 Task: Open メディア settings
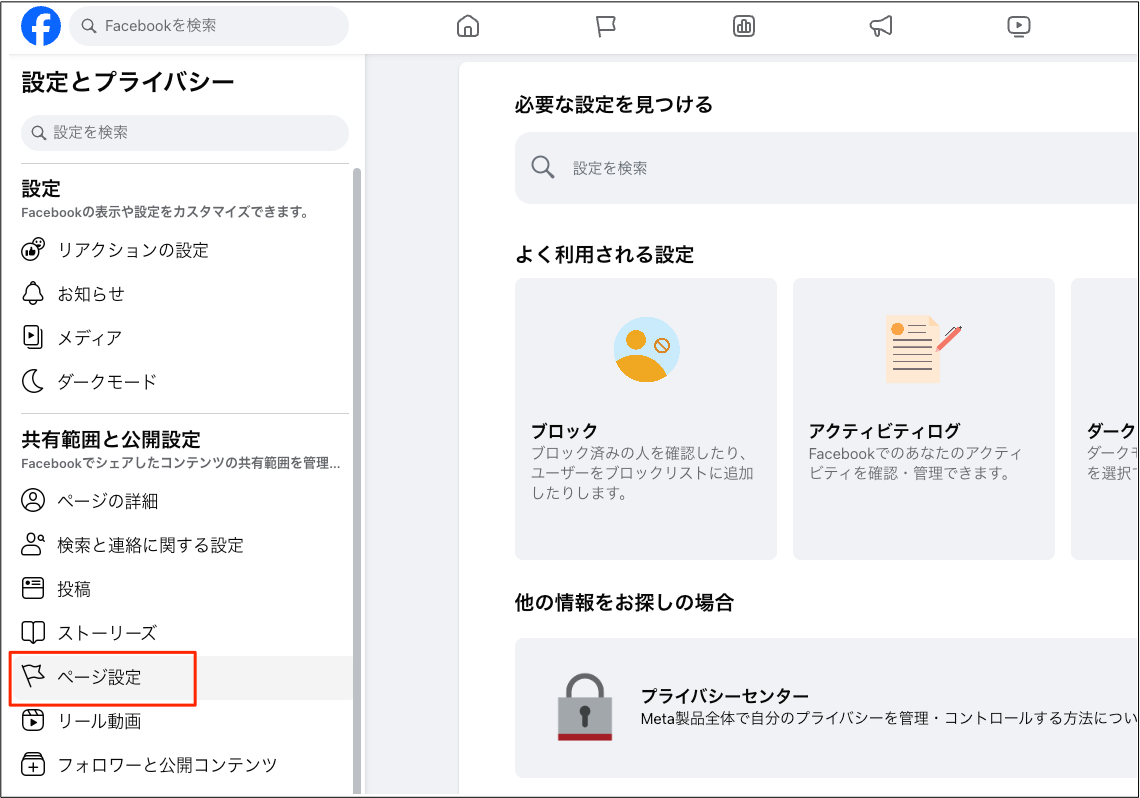coord(186,337)
